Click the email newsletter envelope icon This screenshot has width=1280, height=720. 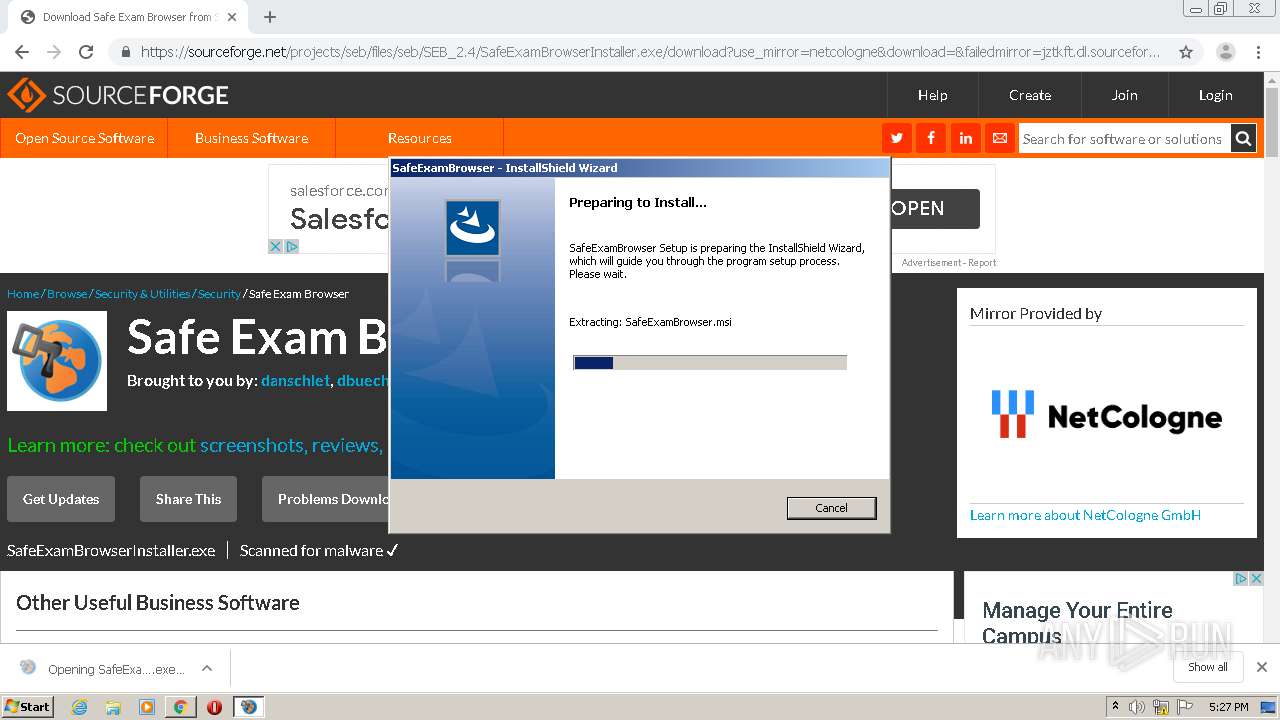(999, 138)
